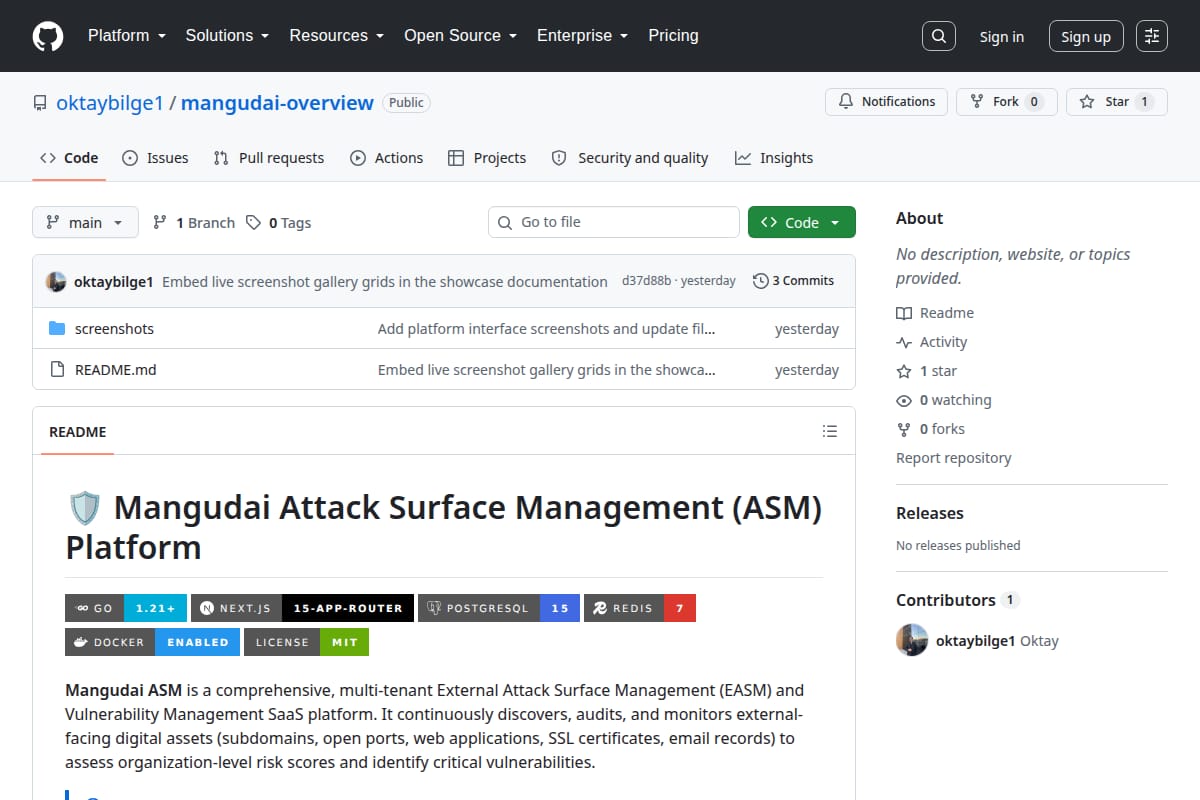Open commit d37d88b hash link
The height and width of the screenshot is (800, 1200).
coord(647,281)
